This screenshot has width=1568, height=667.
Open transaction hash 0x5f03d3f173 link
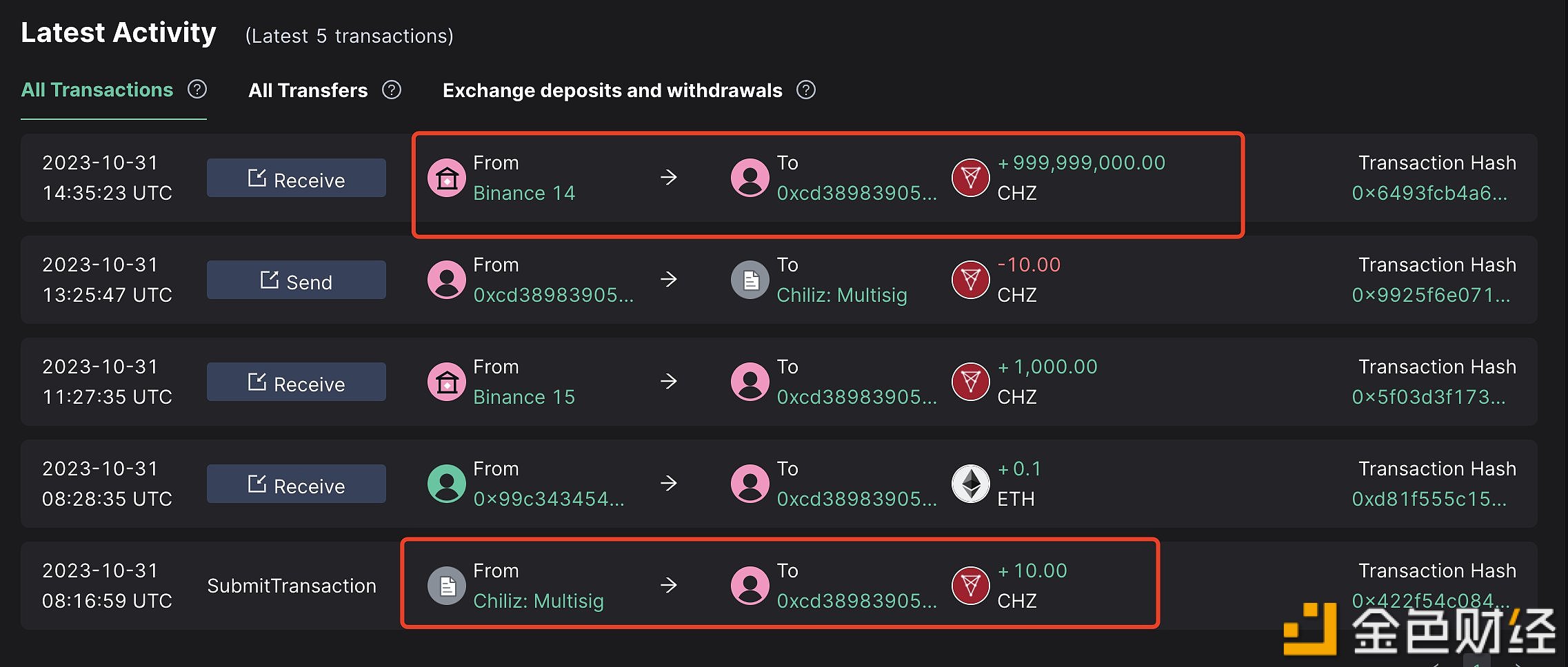[x=1429, y=397]
